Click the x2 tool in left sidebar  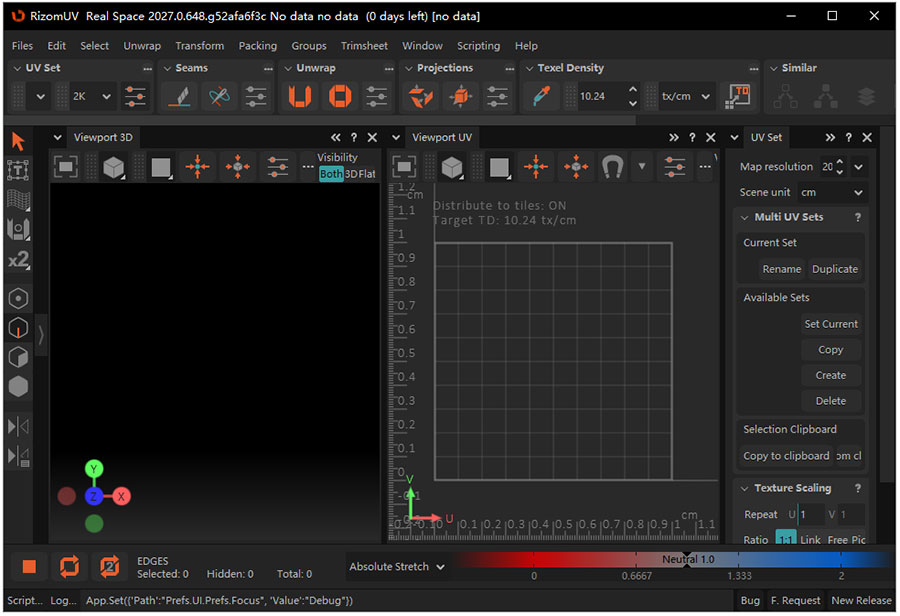tap(18, 259)
